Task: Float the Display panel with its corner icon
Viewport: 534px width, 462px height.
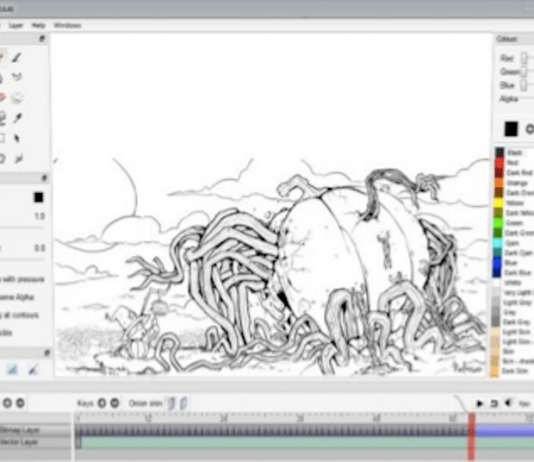Action: pyautogui.click(x=47, y=353)
